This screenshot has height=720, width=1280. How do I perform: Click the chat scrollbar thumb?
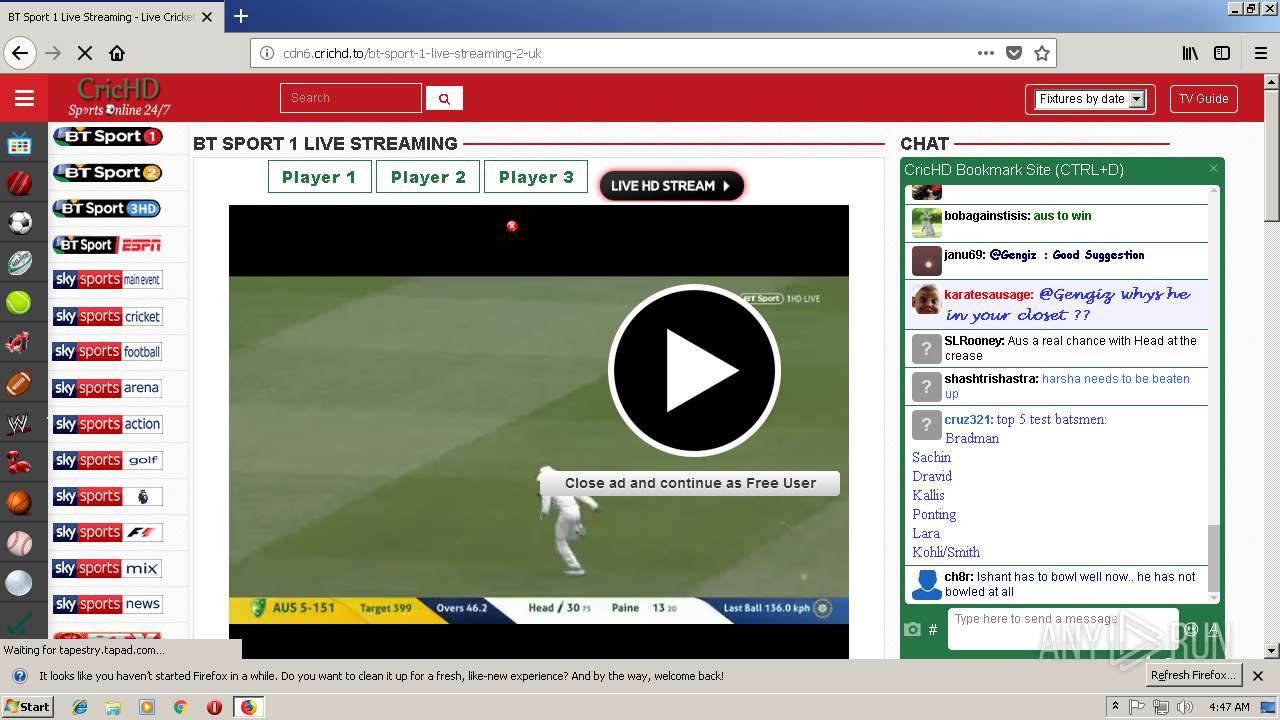[1214, 558]
